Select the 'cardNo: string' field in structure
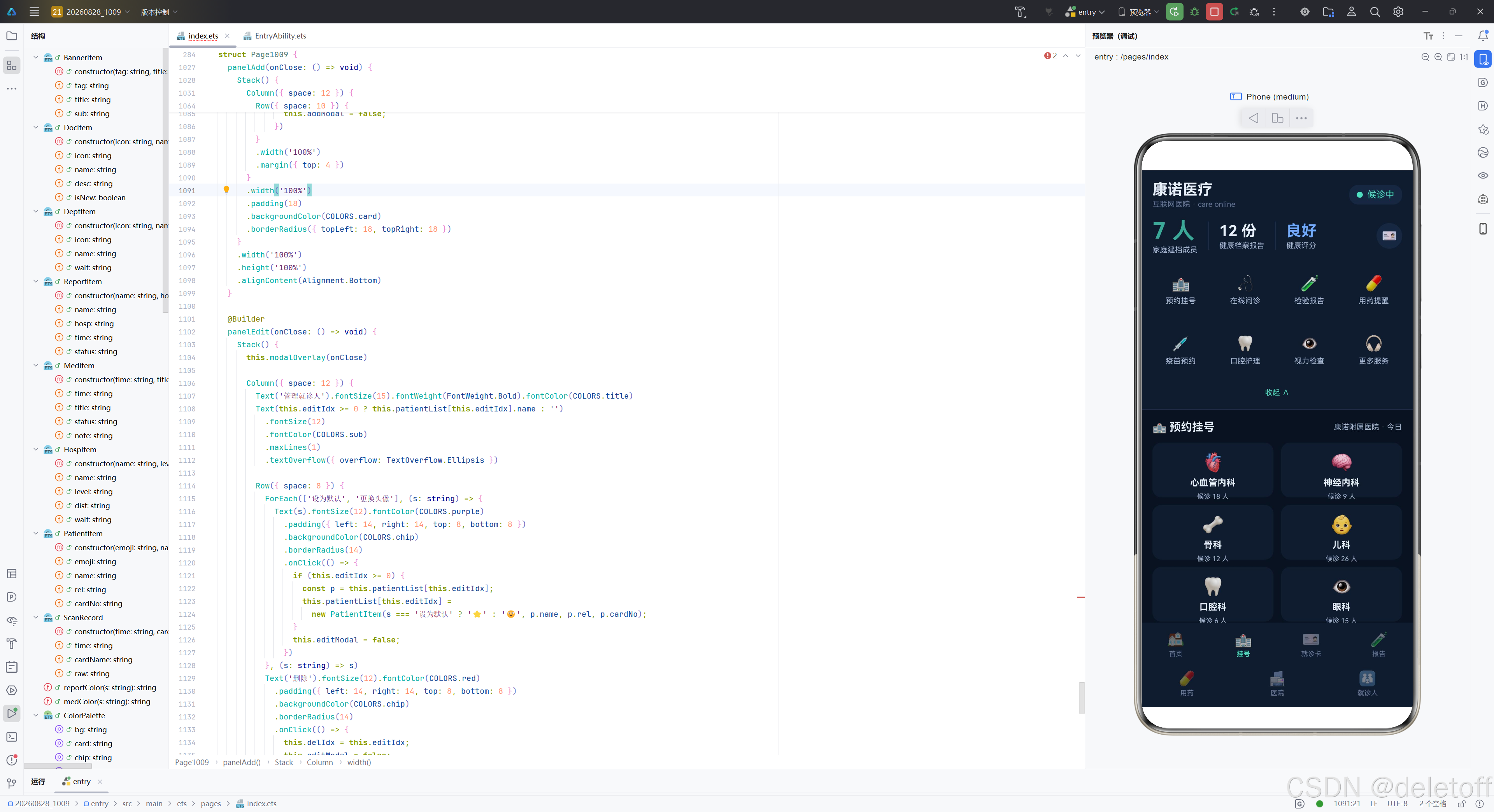 coord(98,603)
